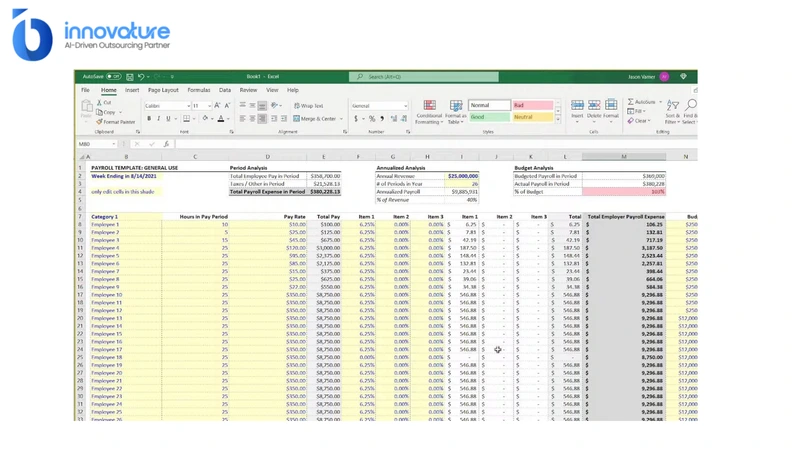Click the Insert Function fx icon
The height and width of the screenshot is (450, 800).
166,144
